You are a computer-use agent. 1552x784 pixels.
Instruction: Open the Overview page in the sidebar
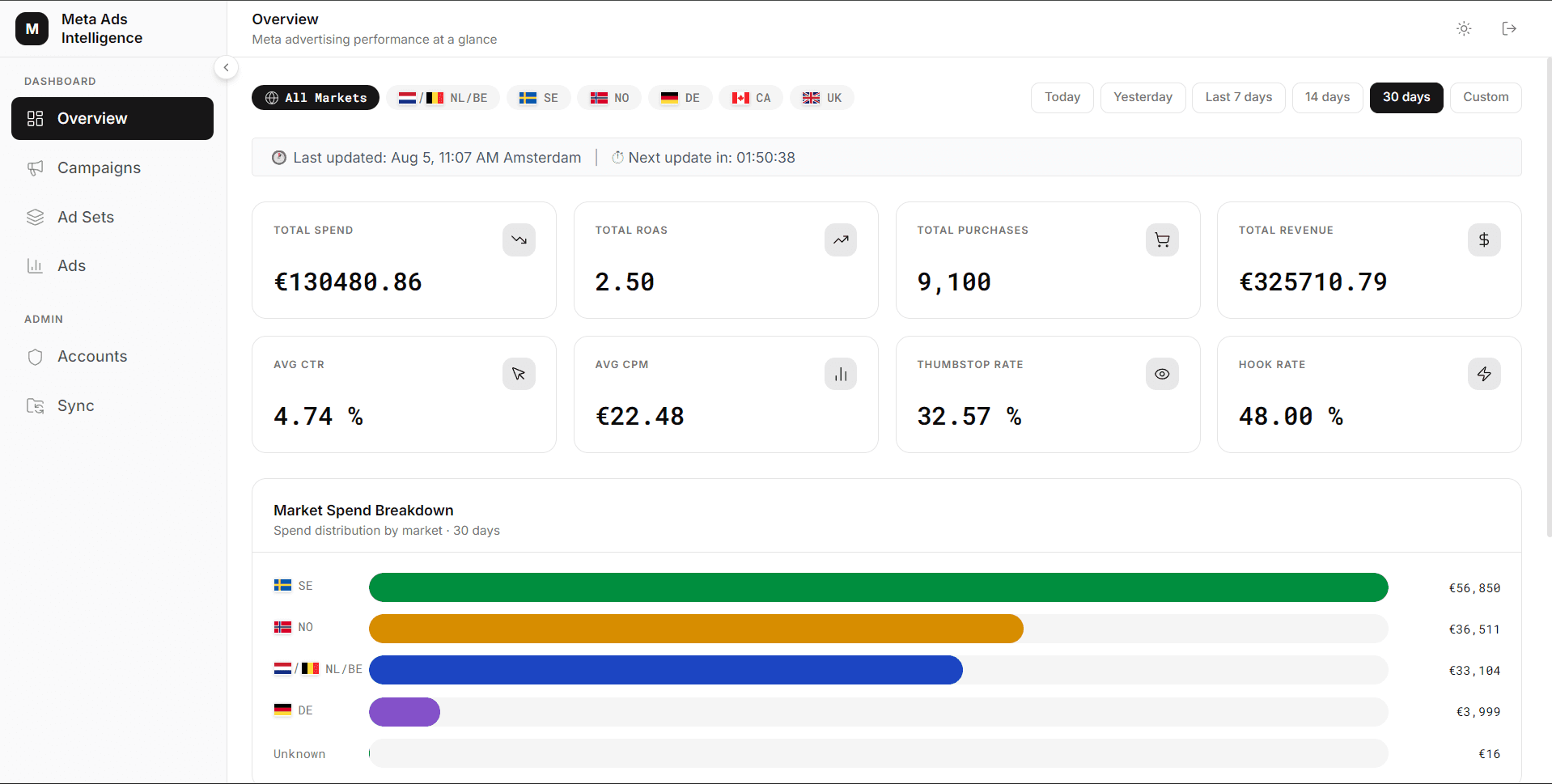[112, 118]
